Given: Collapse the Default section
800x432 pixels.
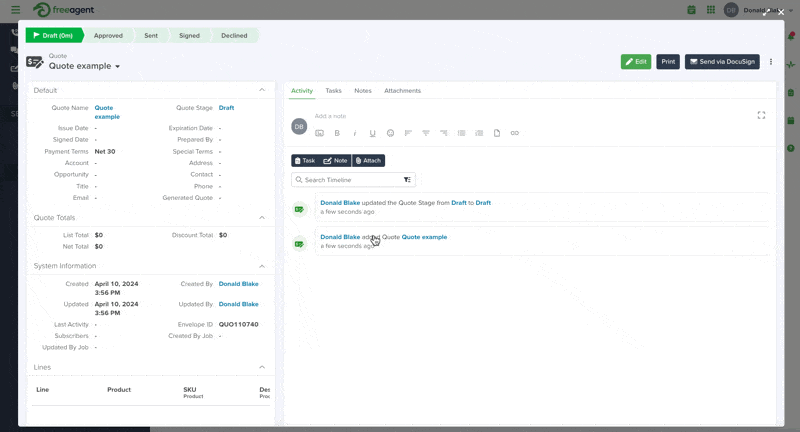Looking at the screenshot, I should pyautogui.click(x=262, y=90).
